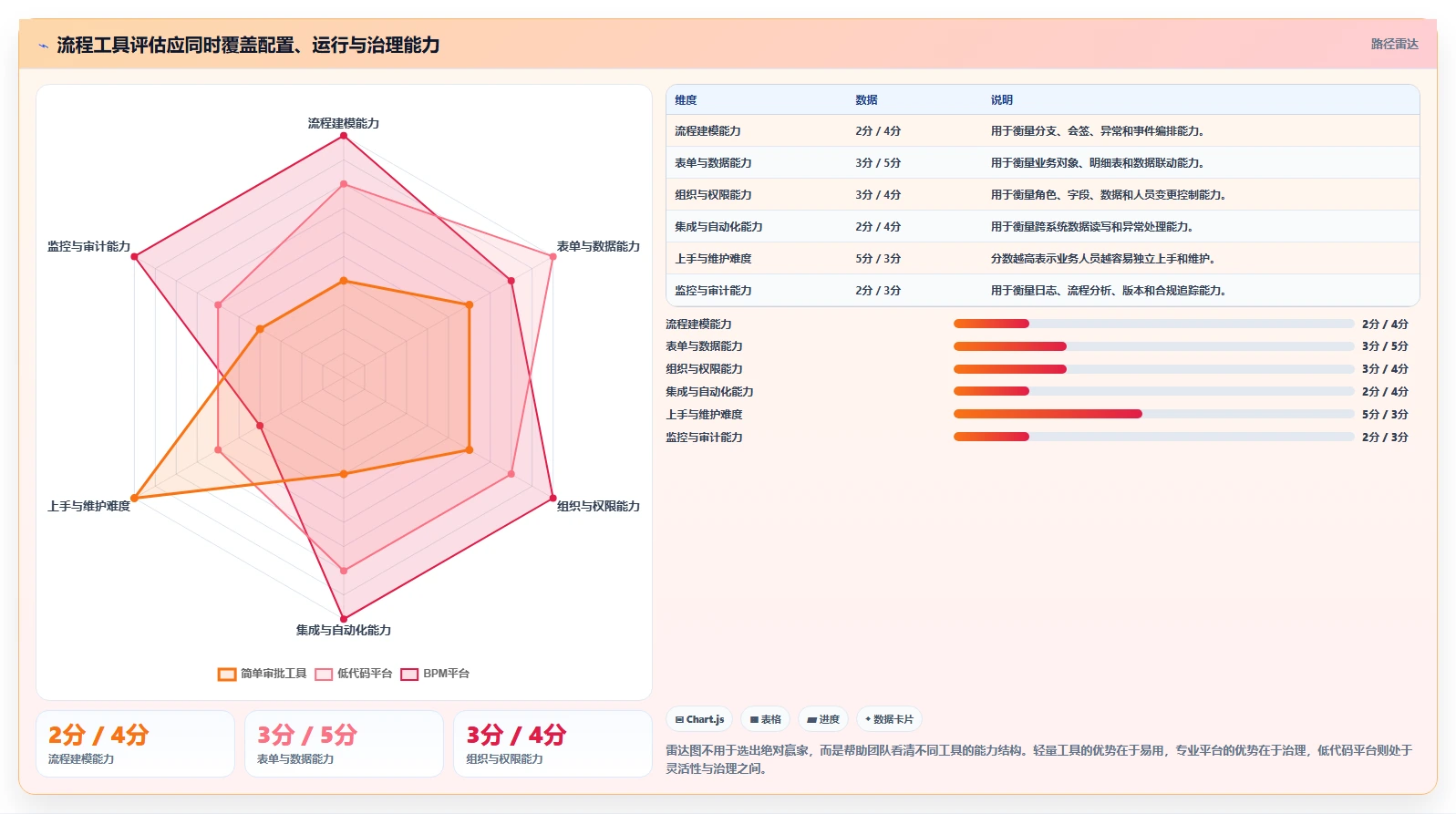Click radar axis label 表单与数据能力
The width and height of the screenshot is (1456, 814).
click(x=598, y=246)
